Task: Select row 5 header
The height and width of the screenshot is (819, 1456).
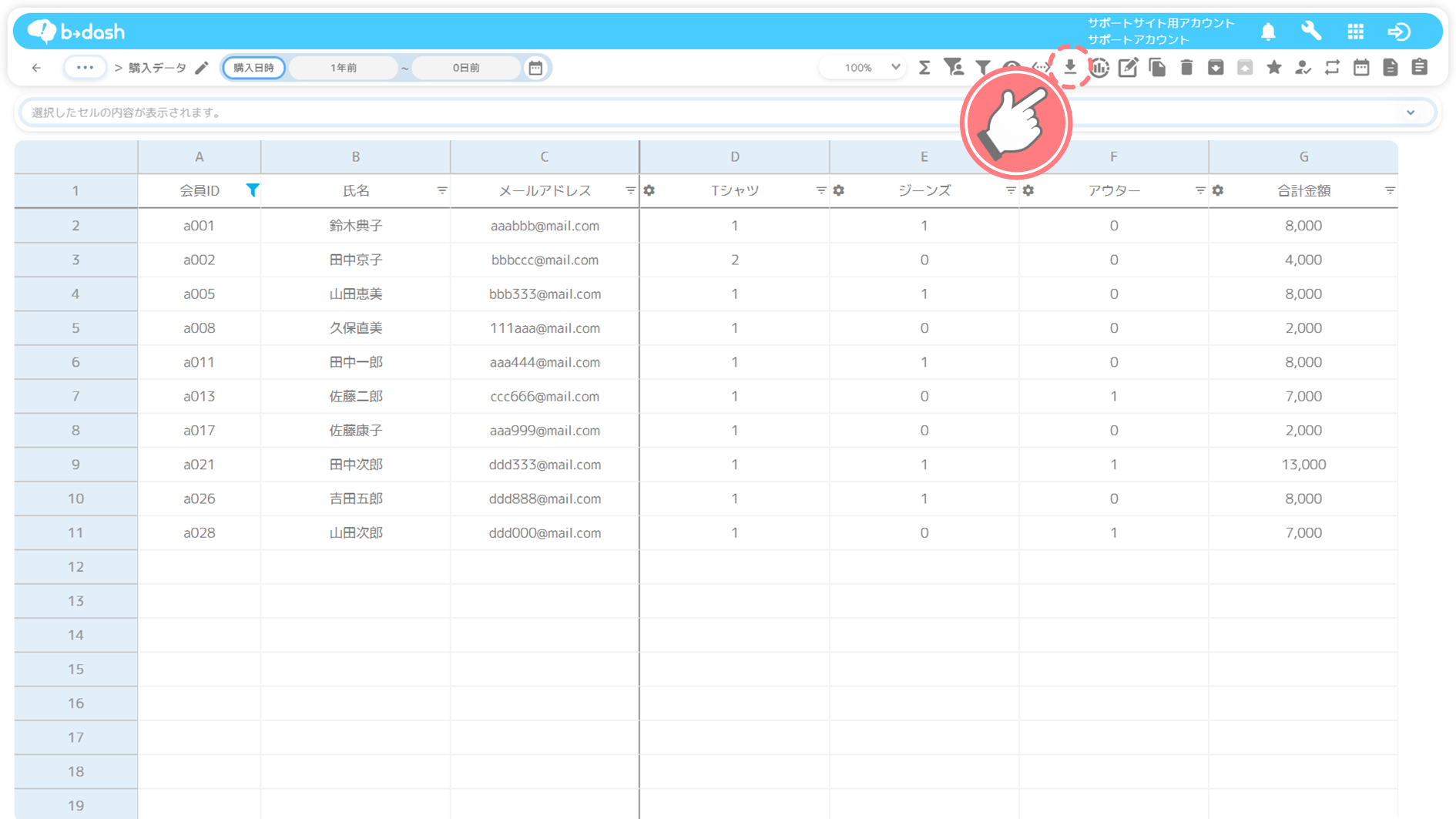Action: (x=75, y=328)
